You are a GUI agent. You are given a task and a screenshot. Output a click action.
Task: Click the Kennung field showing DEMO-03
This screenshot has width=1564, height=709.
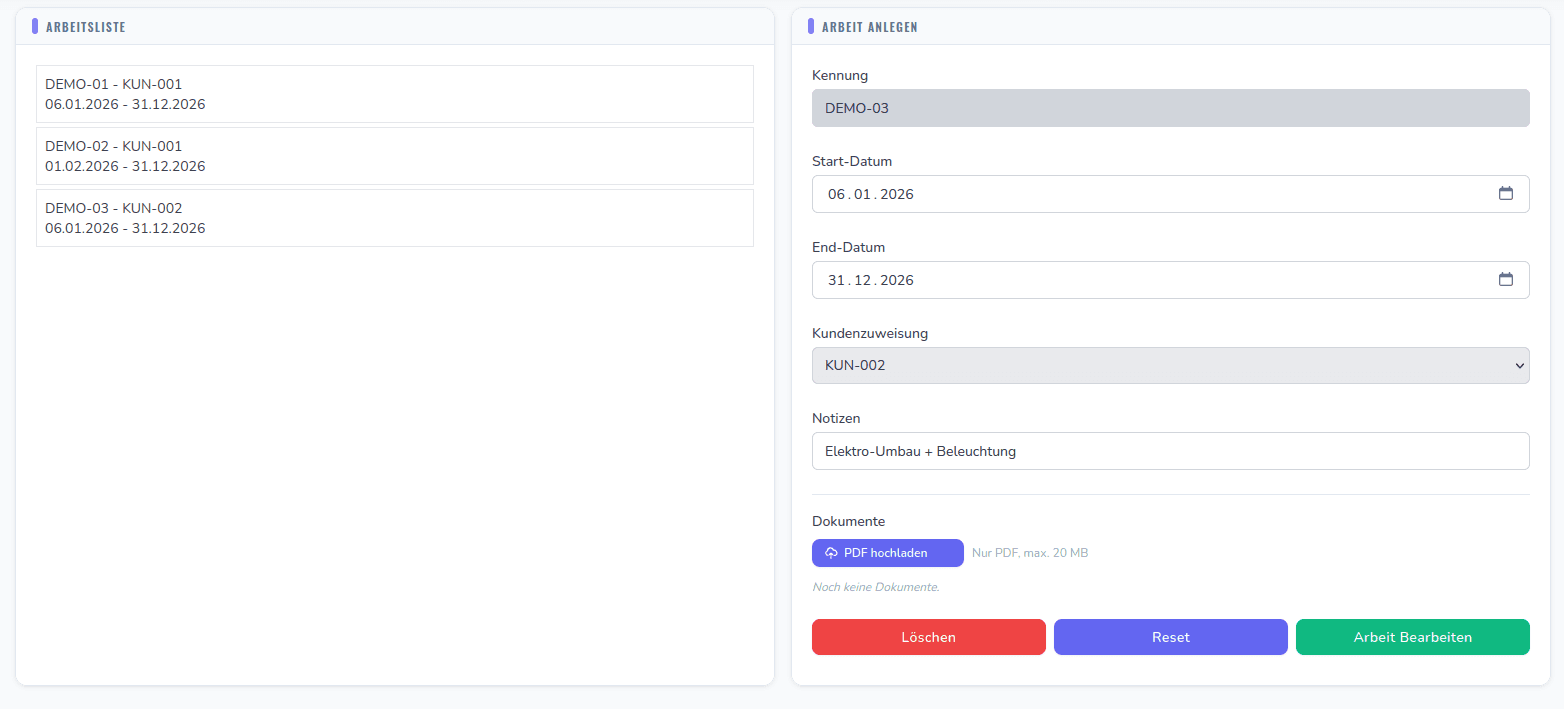1170,107
